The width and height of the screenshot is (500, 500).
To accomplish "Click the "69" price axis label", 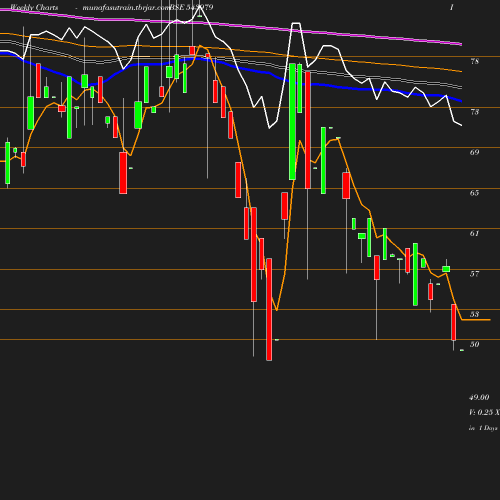I will click(x=475, y=152).
